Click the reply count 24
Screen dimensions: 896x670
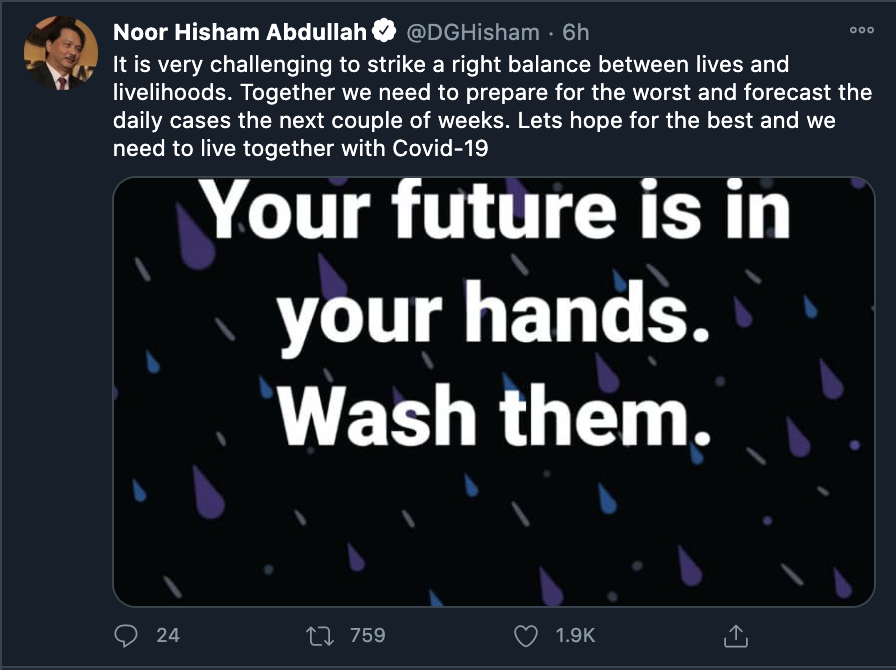coord(168,635)
